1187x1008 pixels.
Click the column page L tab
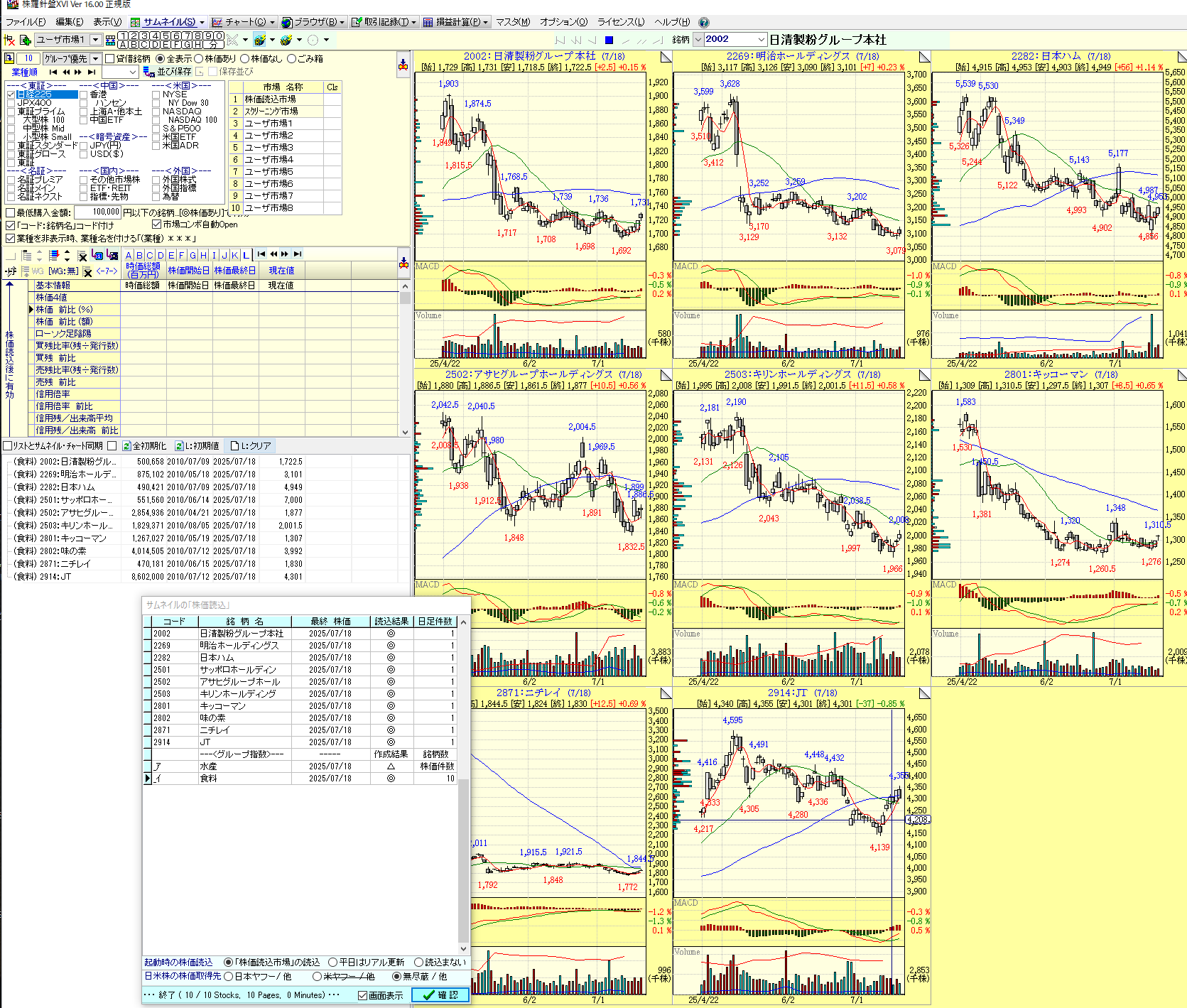point(246,255)
